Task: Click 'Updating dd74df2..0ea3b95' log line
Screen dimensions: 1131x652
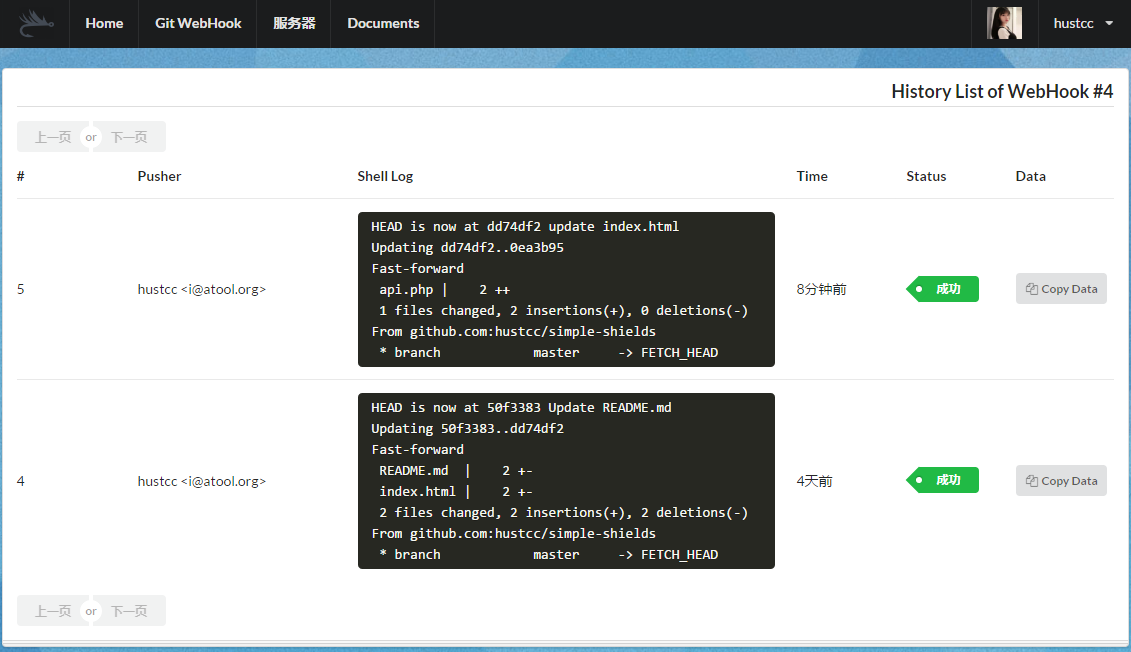Action: click(467, 247)
